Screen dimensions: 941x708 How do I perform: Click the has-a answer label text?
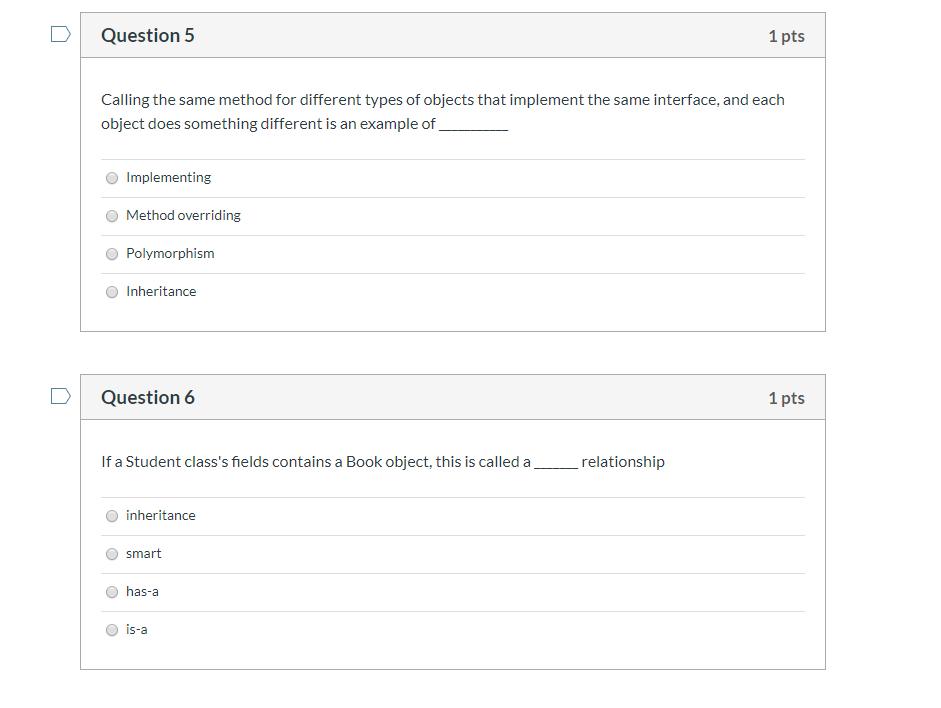[142, 592]
